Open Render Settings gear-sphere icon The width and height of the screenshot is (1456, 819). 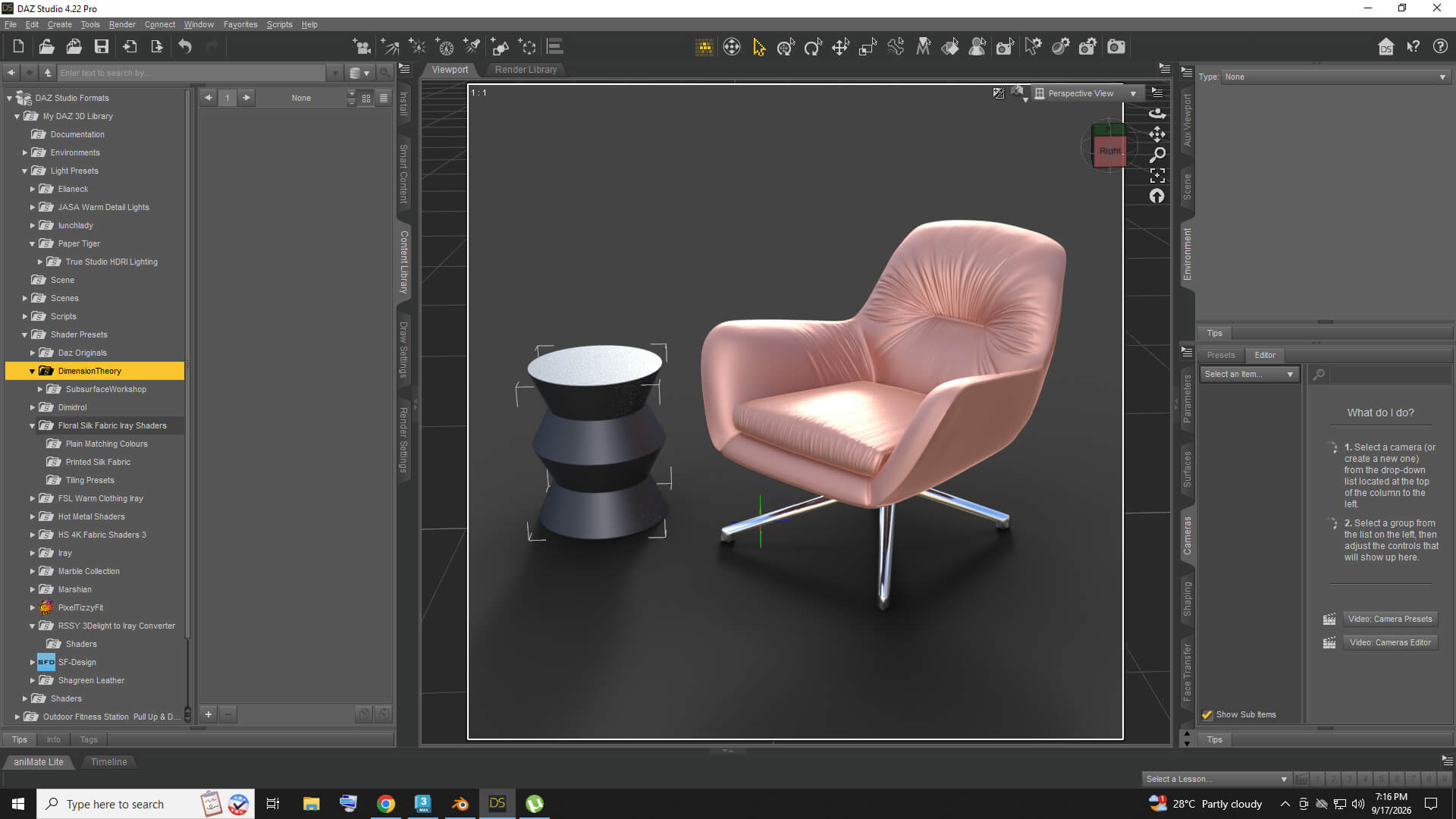[x=1060, y=47]
